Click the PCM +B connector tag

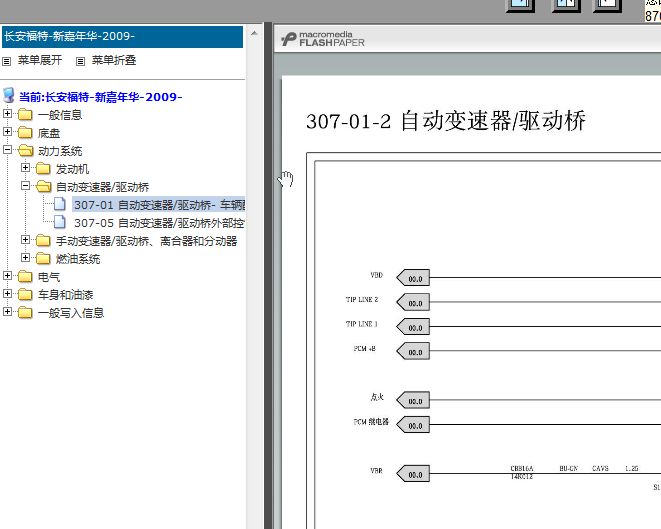click(413, 352)
